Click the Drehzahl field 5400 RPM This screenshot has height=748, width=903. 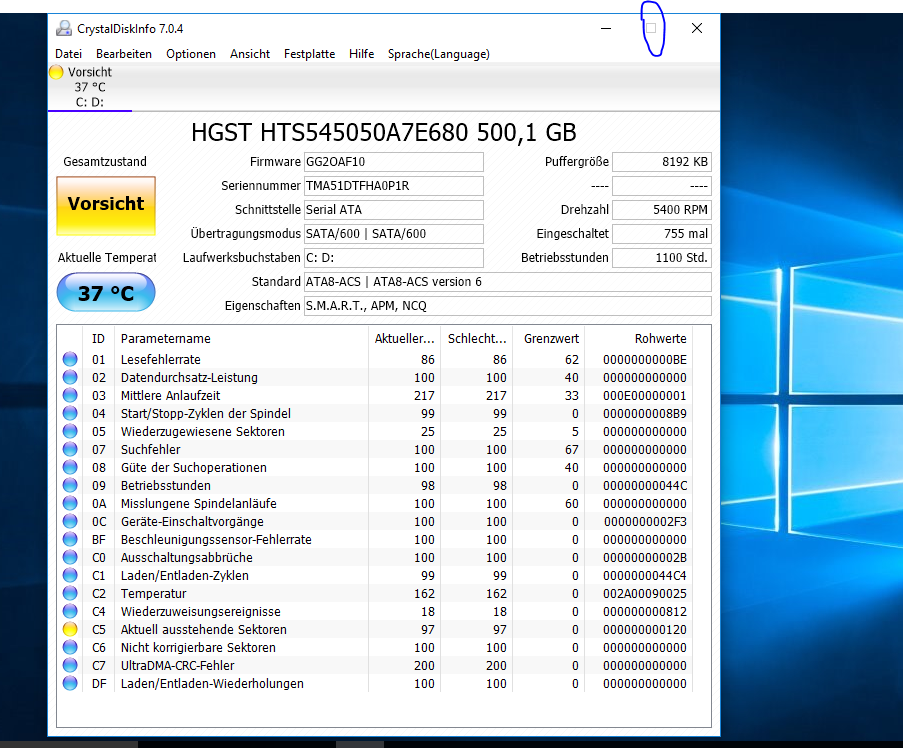[x=662, y=210]
